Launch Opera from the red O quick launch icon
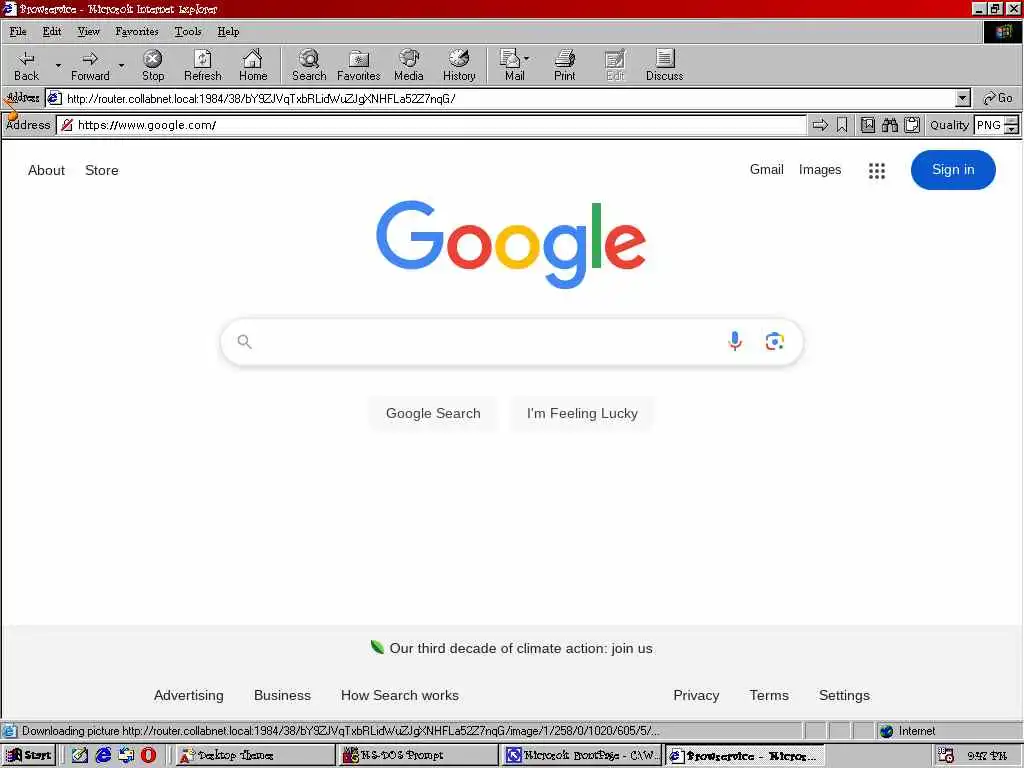 [149, 755]
